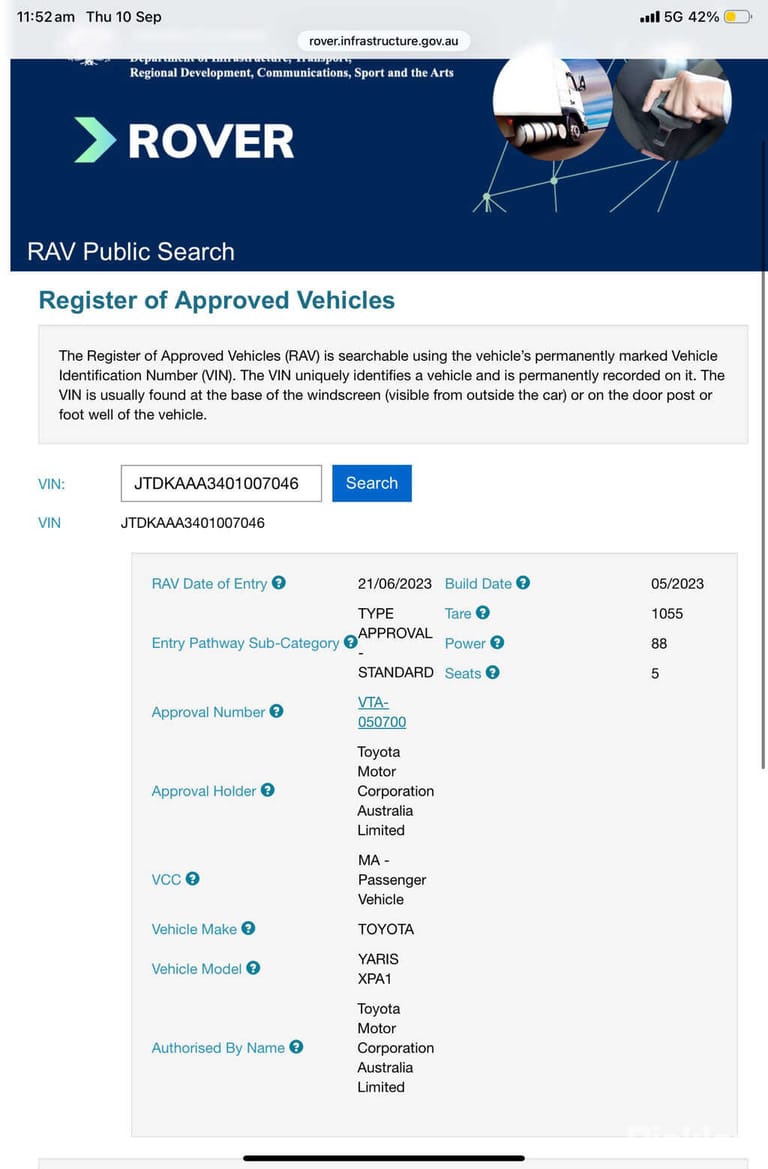Click the 21/06/2023 entry date value

pyautogui.click(x=394, y=584)
